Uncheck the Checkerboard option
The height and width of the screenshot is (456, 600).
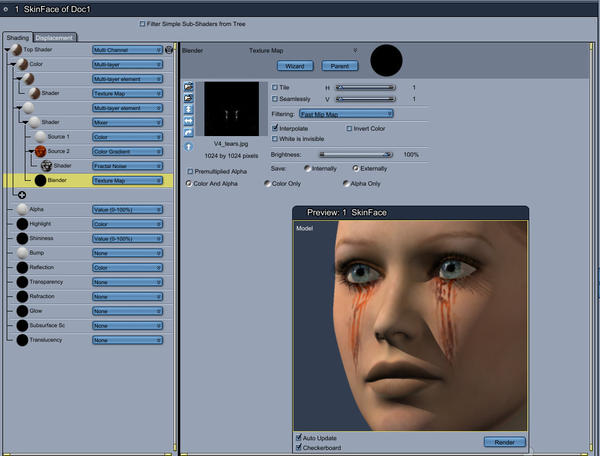[x=299, y=447]
